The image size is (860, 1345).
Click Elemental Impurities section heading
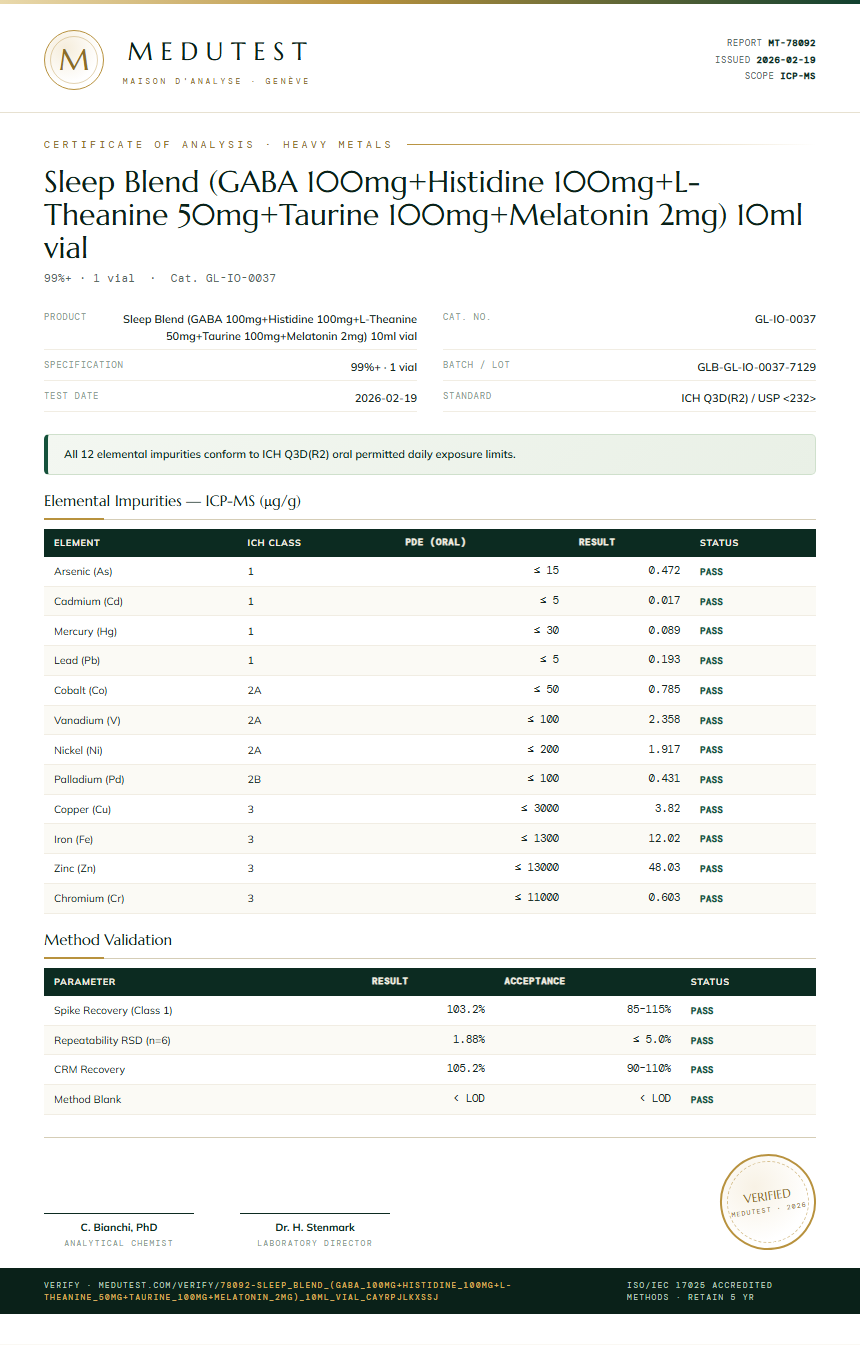172,501
